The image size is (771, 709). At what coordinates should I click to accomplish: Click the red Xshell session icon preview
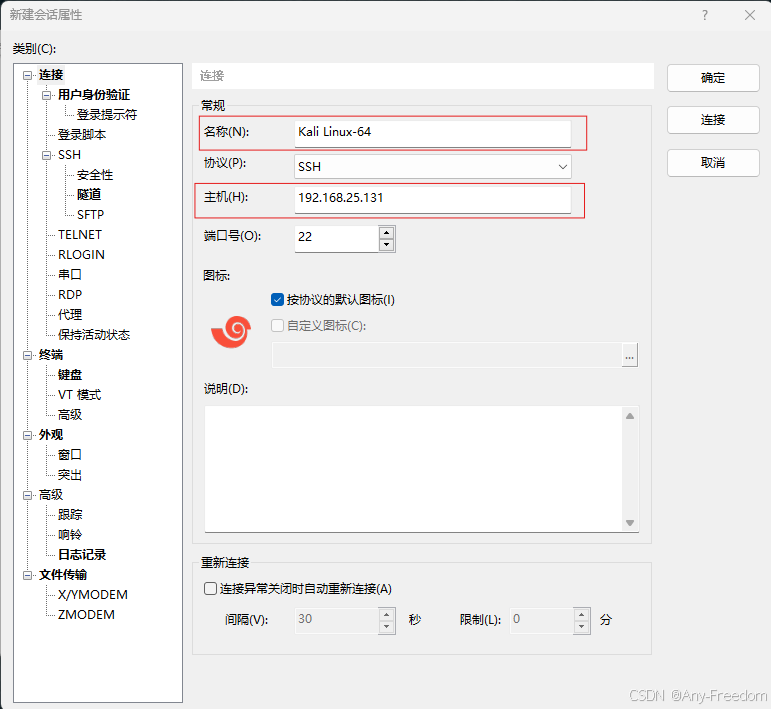point(231,332)
